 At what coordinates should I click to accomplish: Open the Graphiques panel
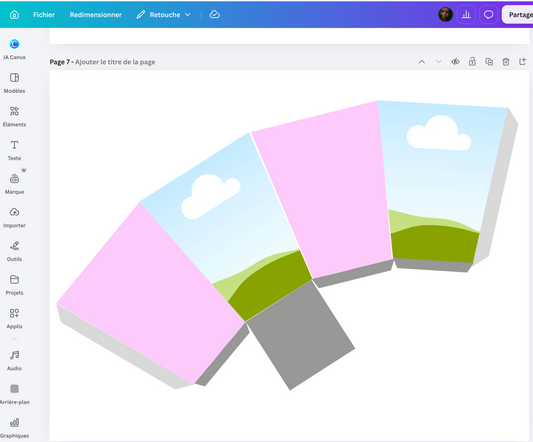(14, 428)
